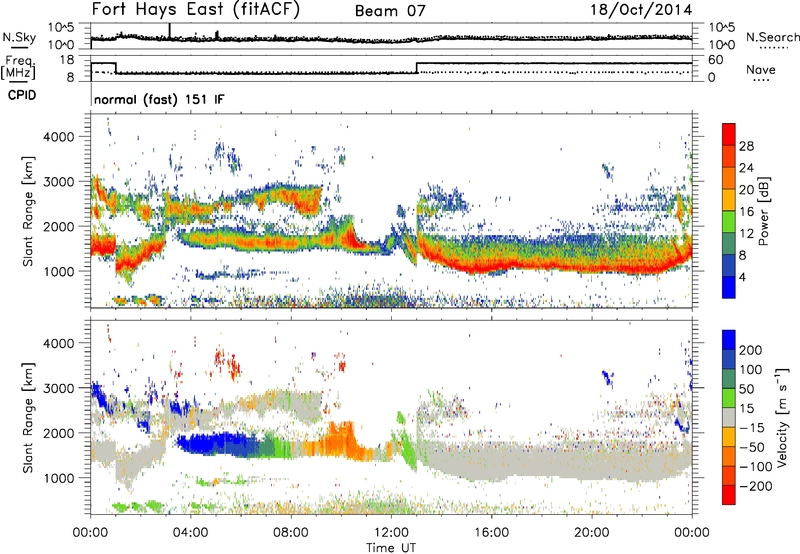Click the 'N.Sky' axis label
The width and height of the screenshot is (800, 554).
[x=19, y=37]
